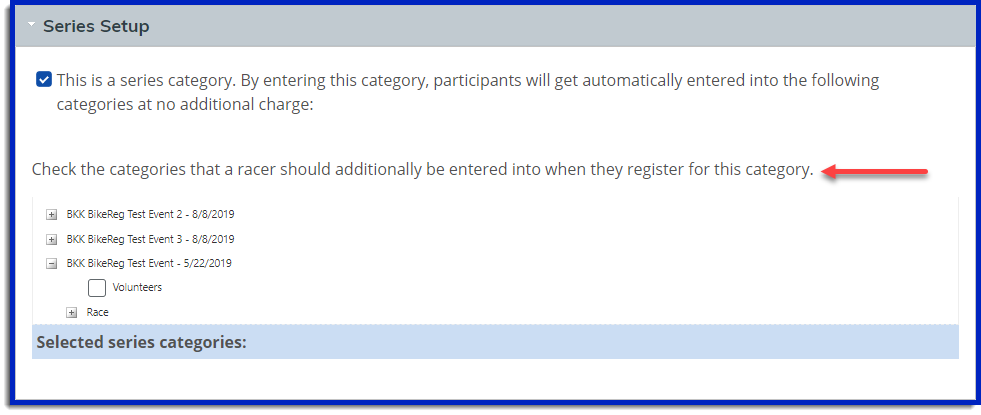Check the Volunteers checkbox
This screenshot has width=981, height=415.
pyautogui.click(x=97, y=288)
